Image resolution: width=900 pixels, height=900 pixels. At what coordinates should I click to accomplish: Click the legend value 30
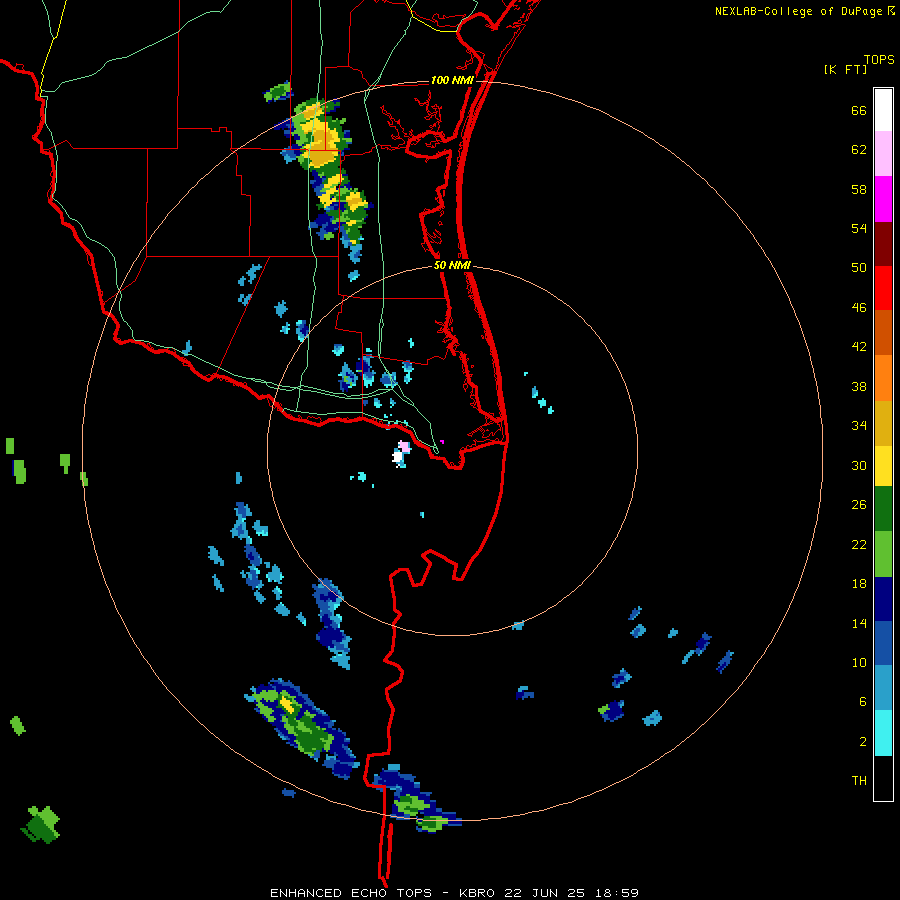point(859,465)
